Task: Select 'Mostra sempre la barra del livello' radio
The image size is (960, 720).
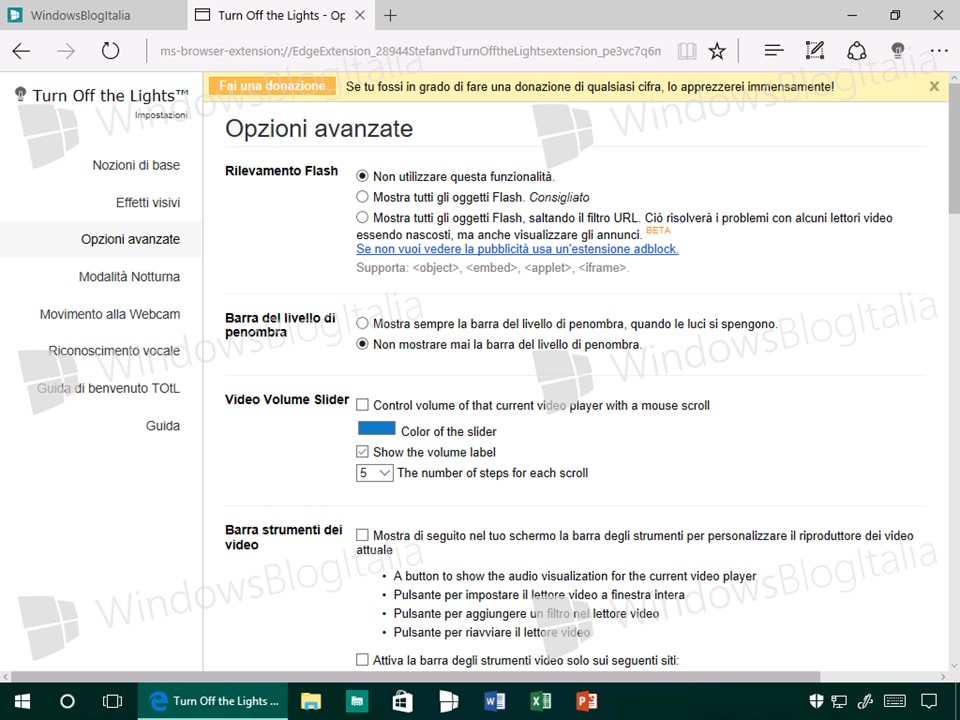Action: pyautogui.click(x=362, y=323)
